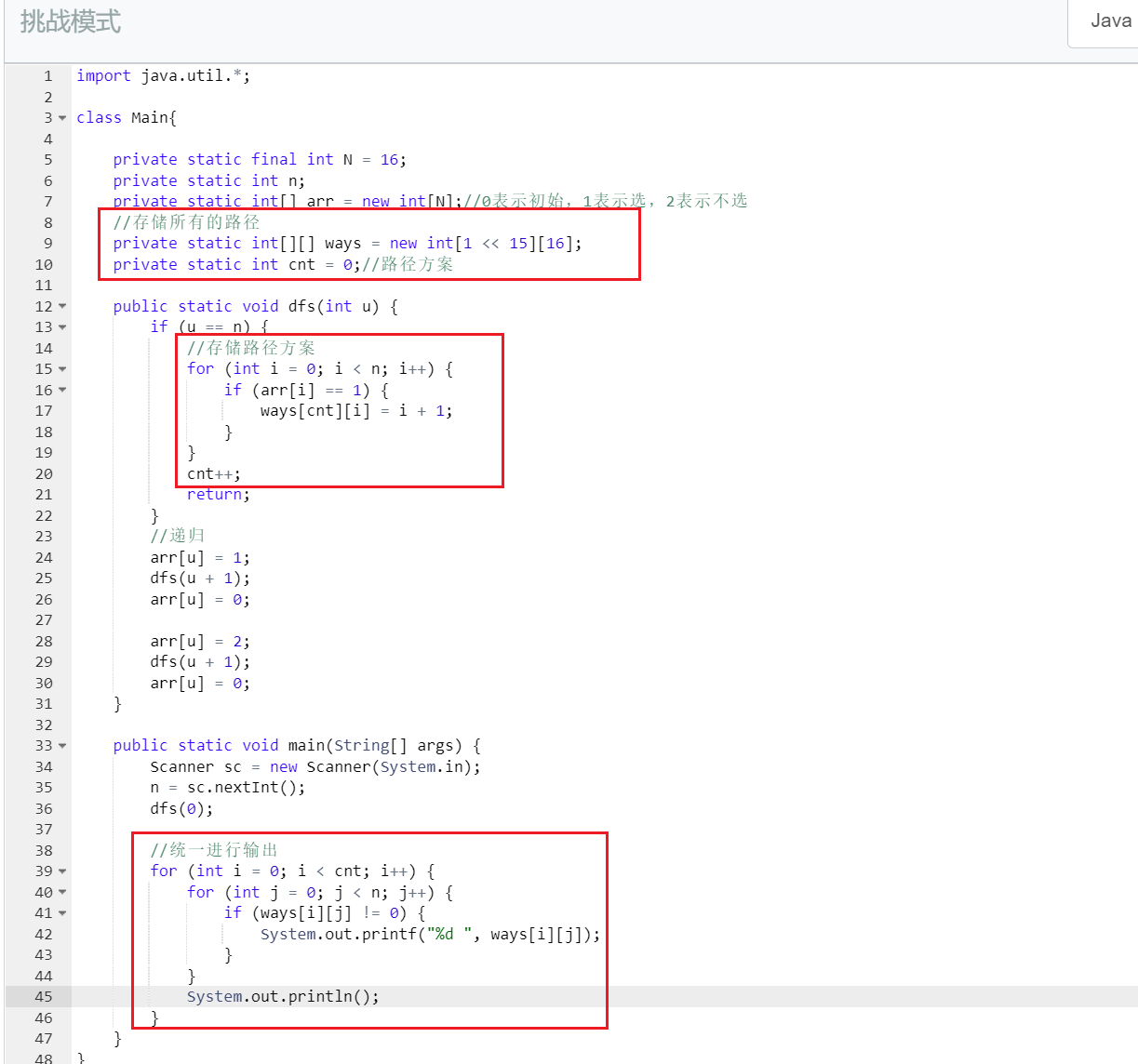Viewport: 1138px width, 1064px height.
Task: Click 'for (int j = 0; j < n; j++)' line
Action: (320, 892)
